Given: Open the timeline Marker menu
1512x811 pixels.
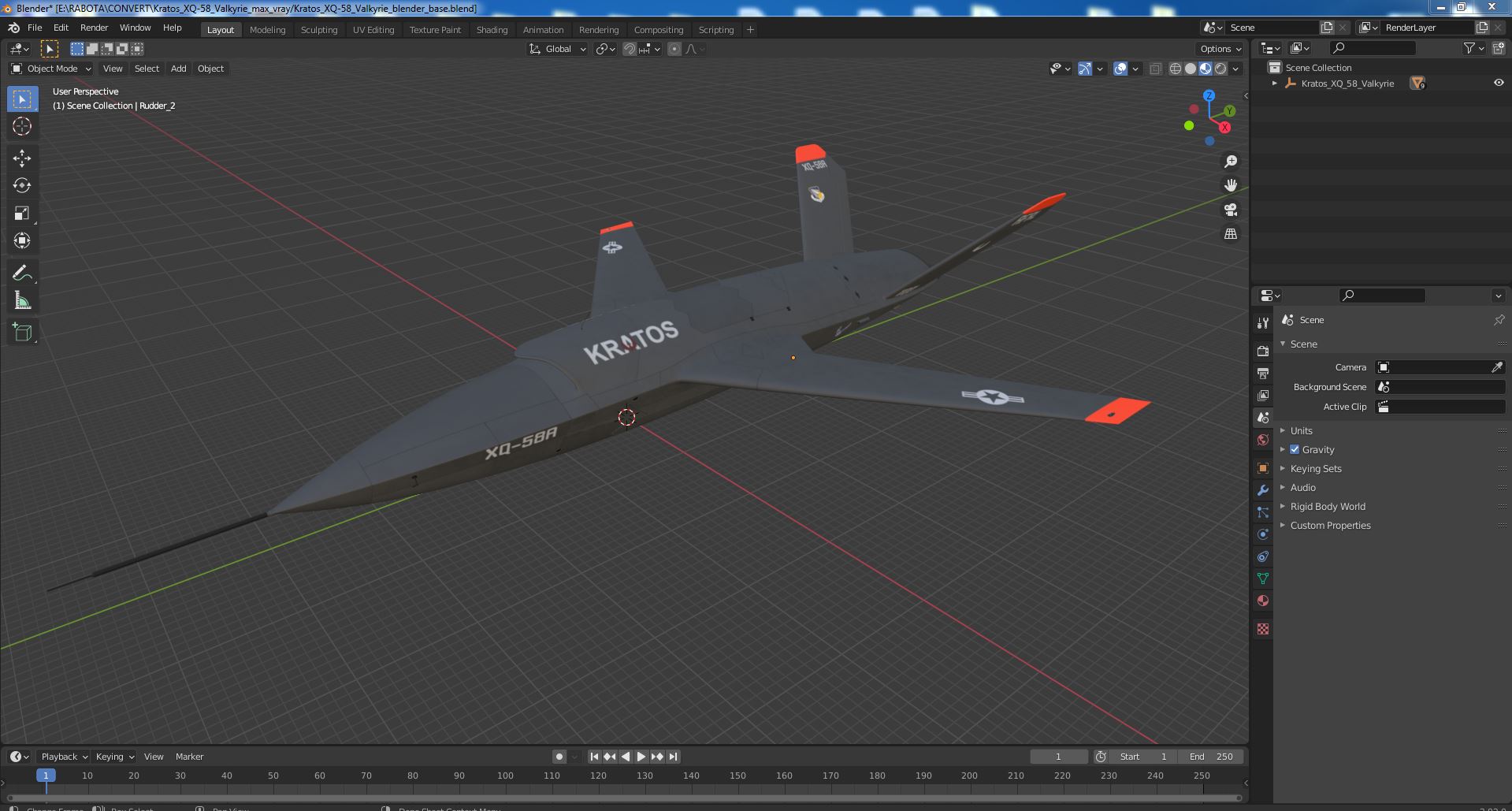Looking at the screenshot, I should [189, 757].
